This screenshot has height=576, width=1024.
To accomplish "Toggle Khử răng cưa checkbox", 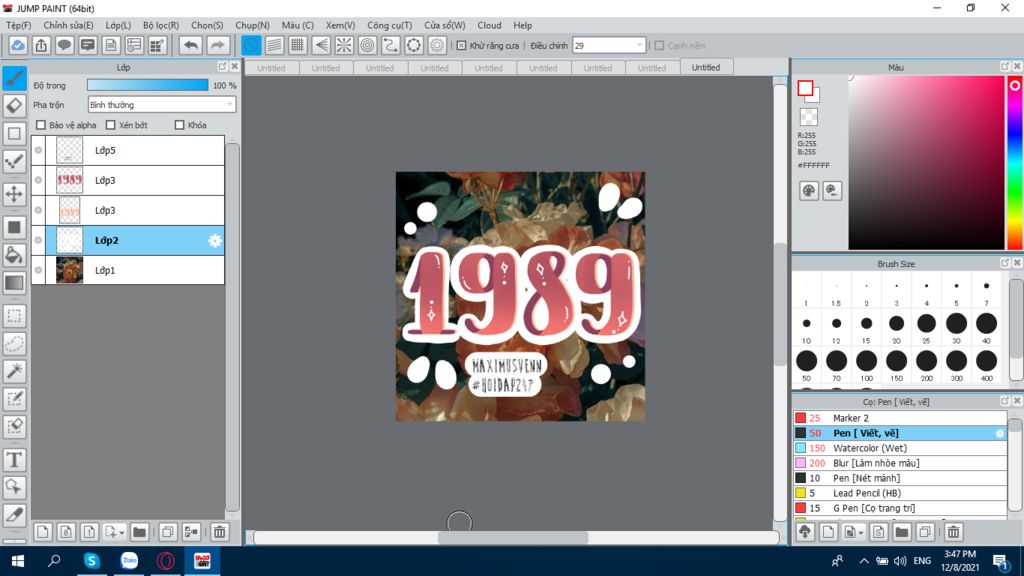I will [461, 46].
